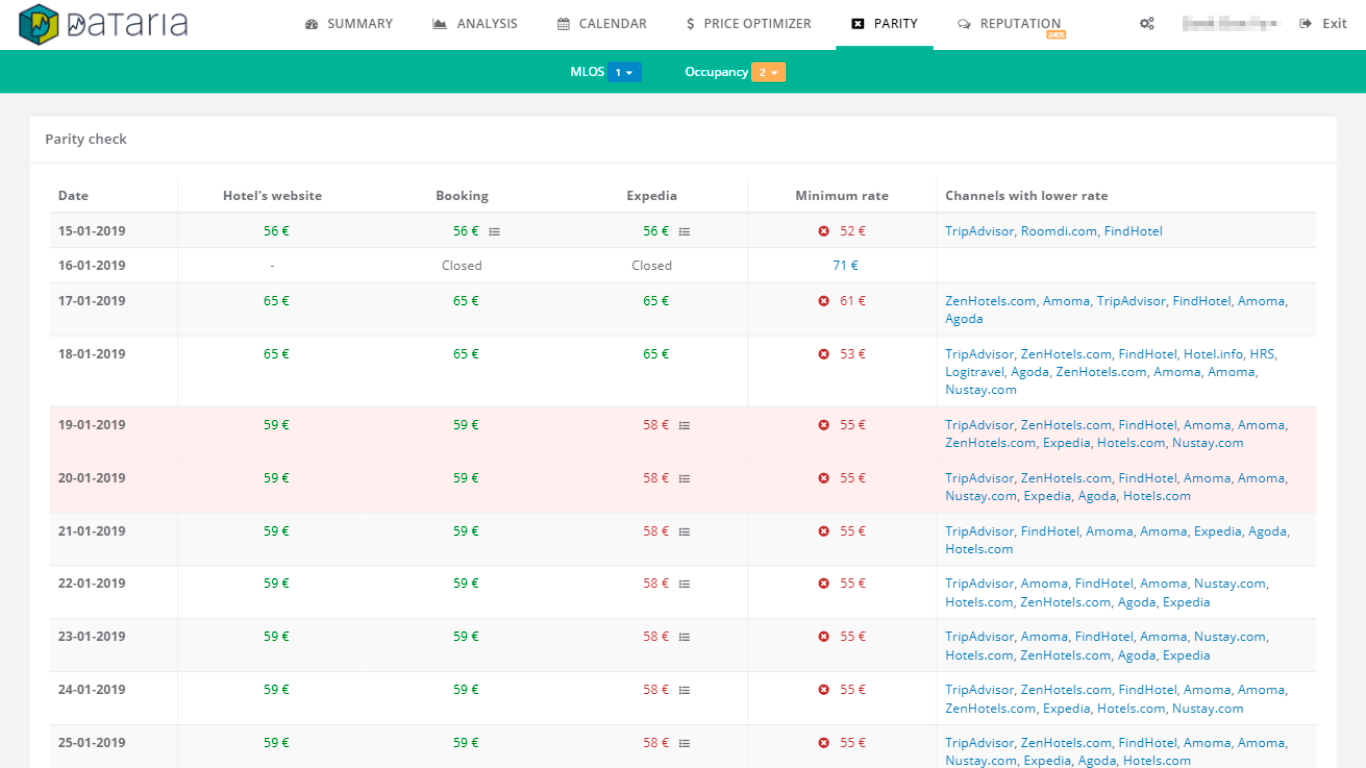Click the 'Expedia' column header
Image resolution: width=1366 pixels, height=768 pixels.
point(652,196)
